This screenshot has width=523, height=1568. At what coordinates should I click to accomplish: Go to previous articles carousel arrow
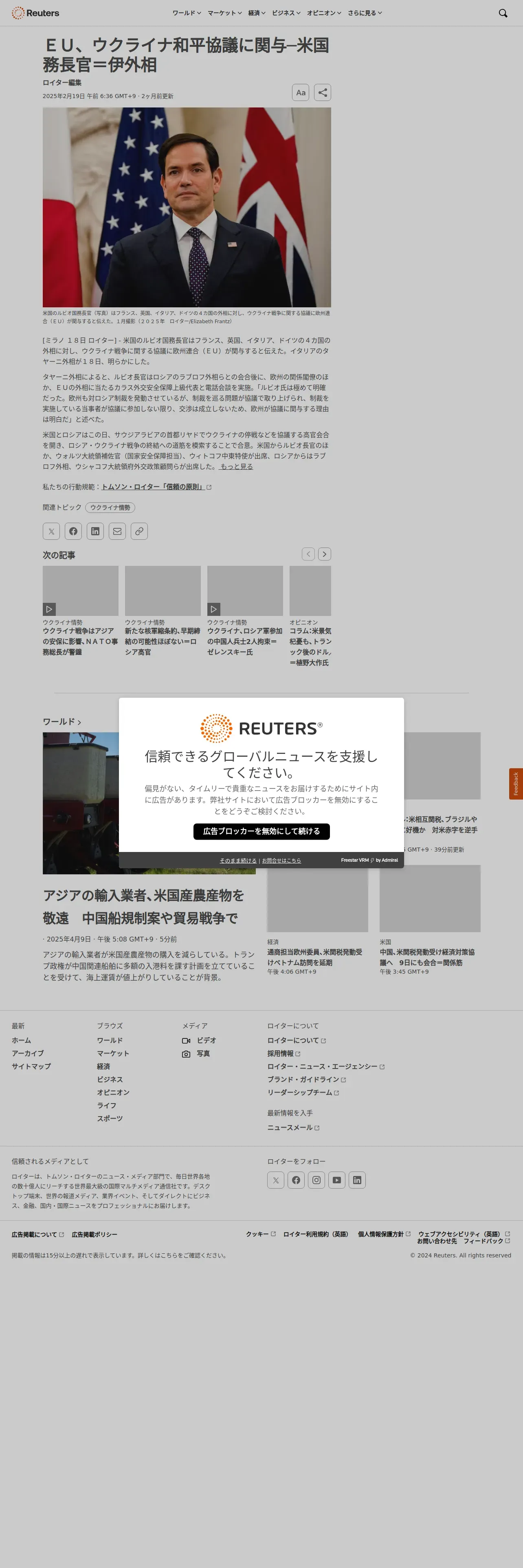309,554
